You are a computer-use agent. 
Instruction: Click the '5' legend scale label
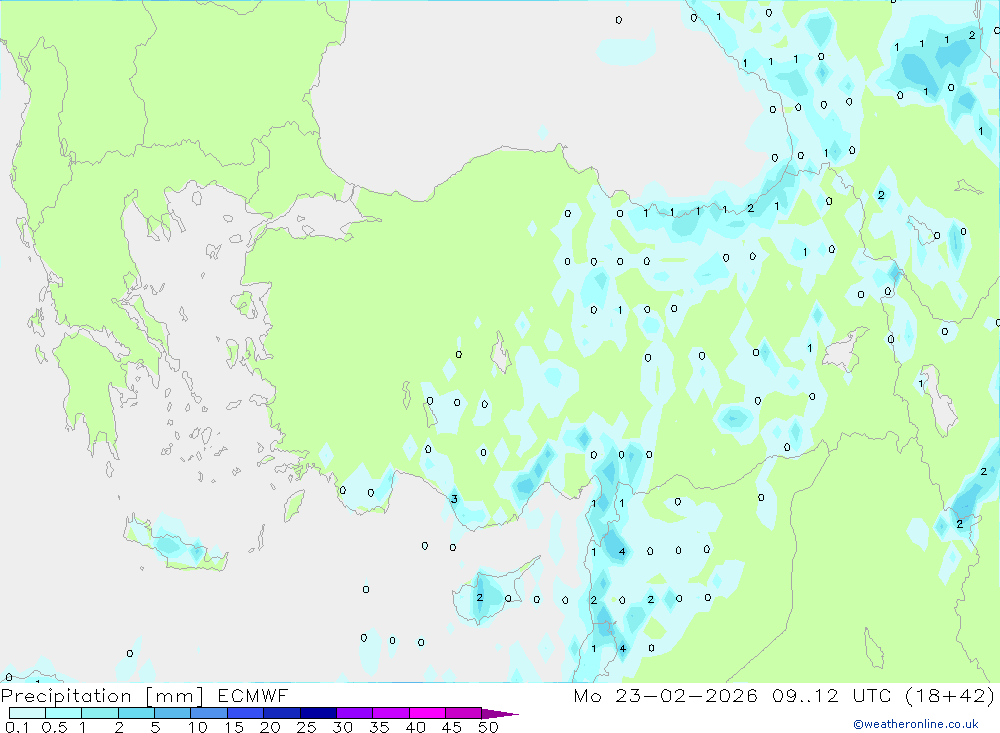[x=155, y=727]
